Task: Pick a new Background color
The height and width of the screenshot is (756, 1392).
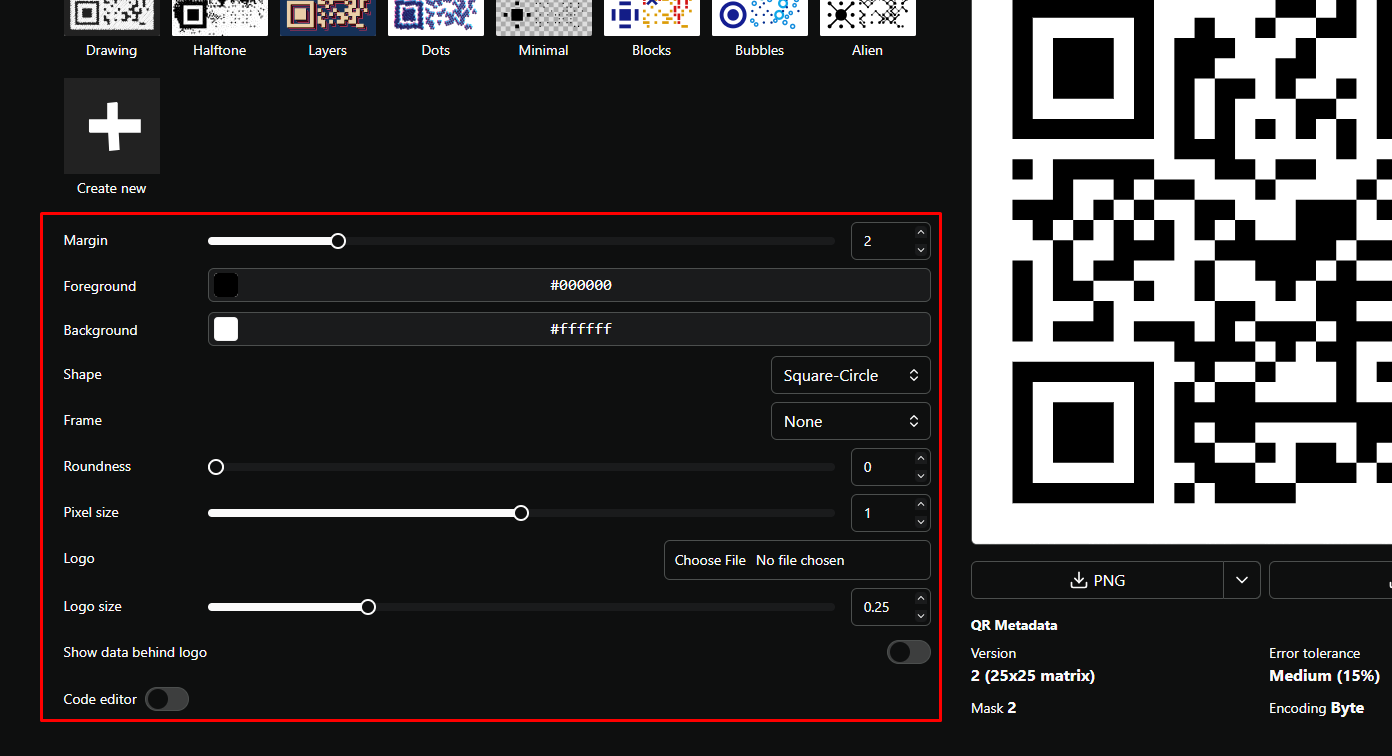Action: coord(225,328)
